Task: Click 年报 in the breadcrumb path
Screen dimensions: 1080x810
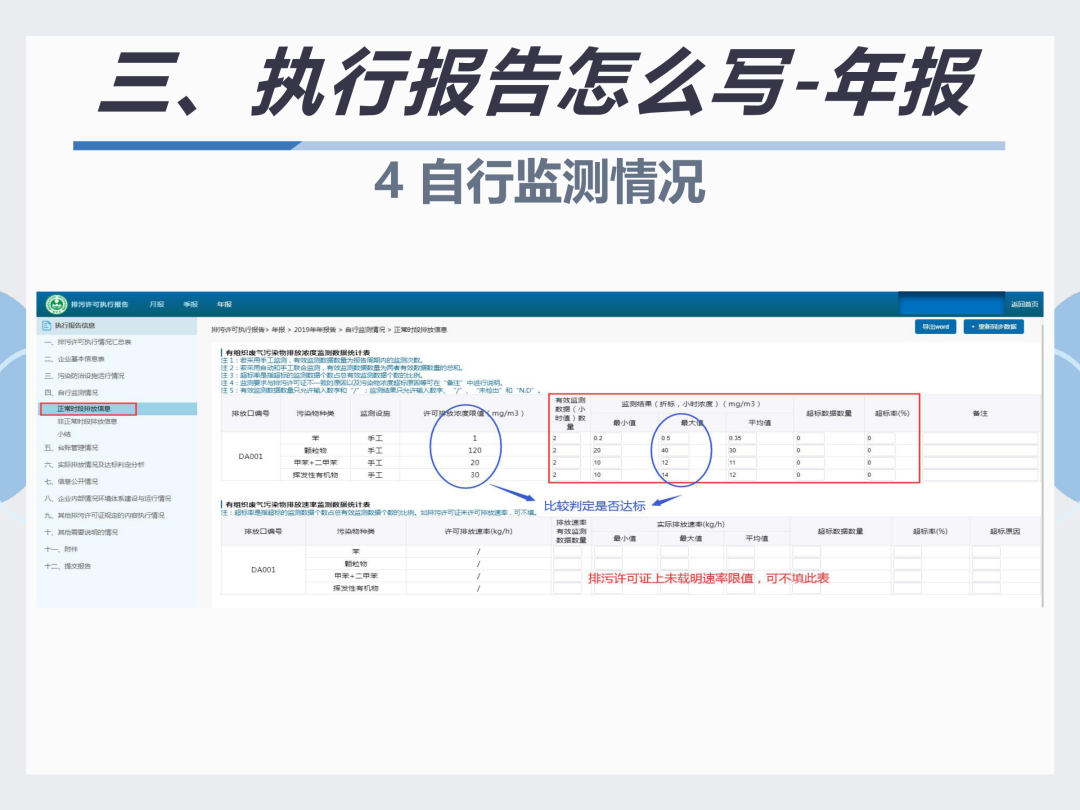Action: pyautogui.click(x=278, y=330)
